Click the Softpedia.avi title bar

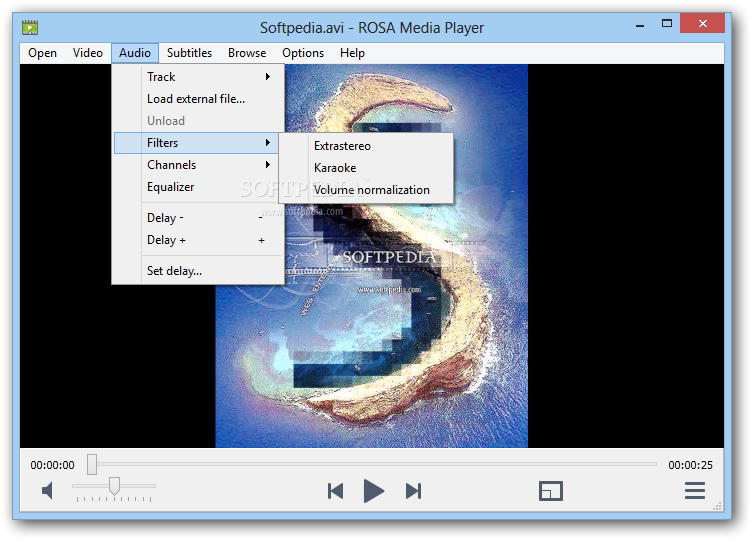click(372, 28)
